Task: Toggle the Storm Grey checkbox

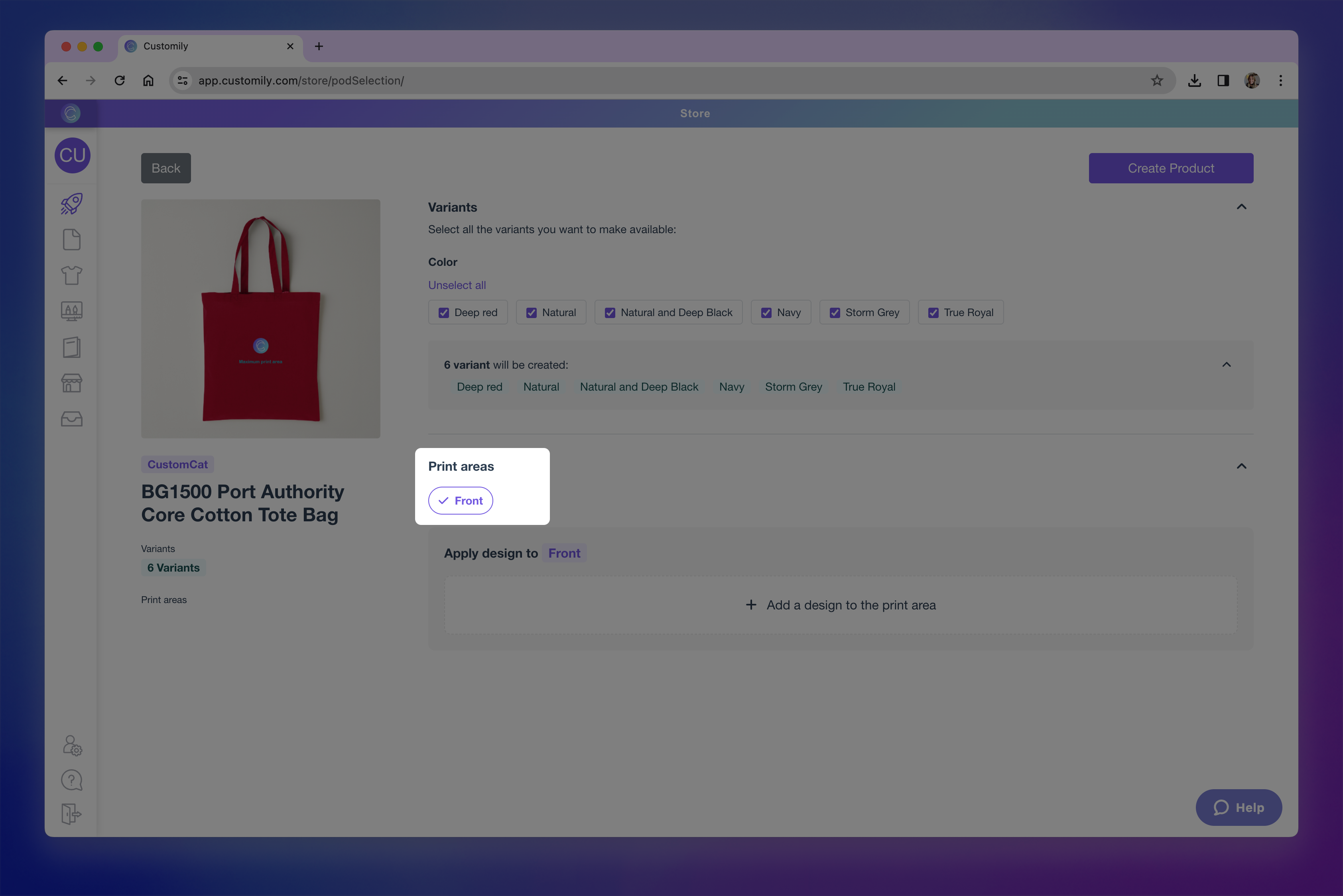Action: (835, 312)
